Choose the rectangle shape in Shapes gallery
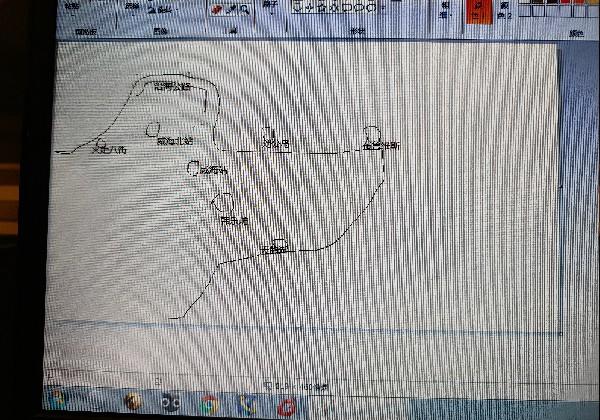This screenshot has width=600, height=420. pyautogui.click(x=347, y=6)
